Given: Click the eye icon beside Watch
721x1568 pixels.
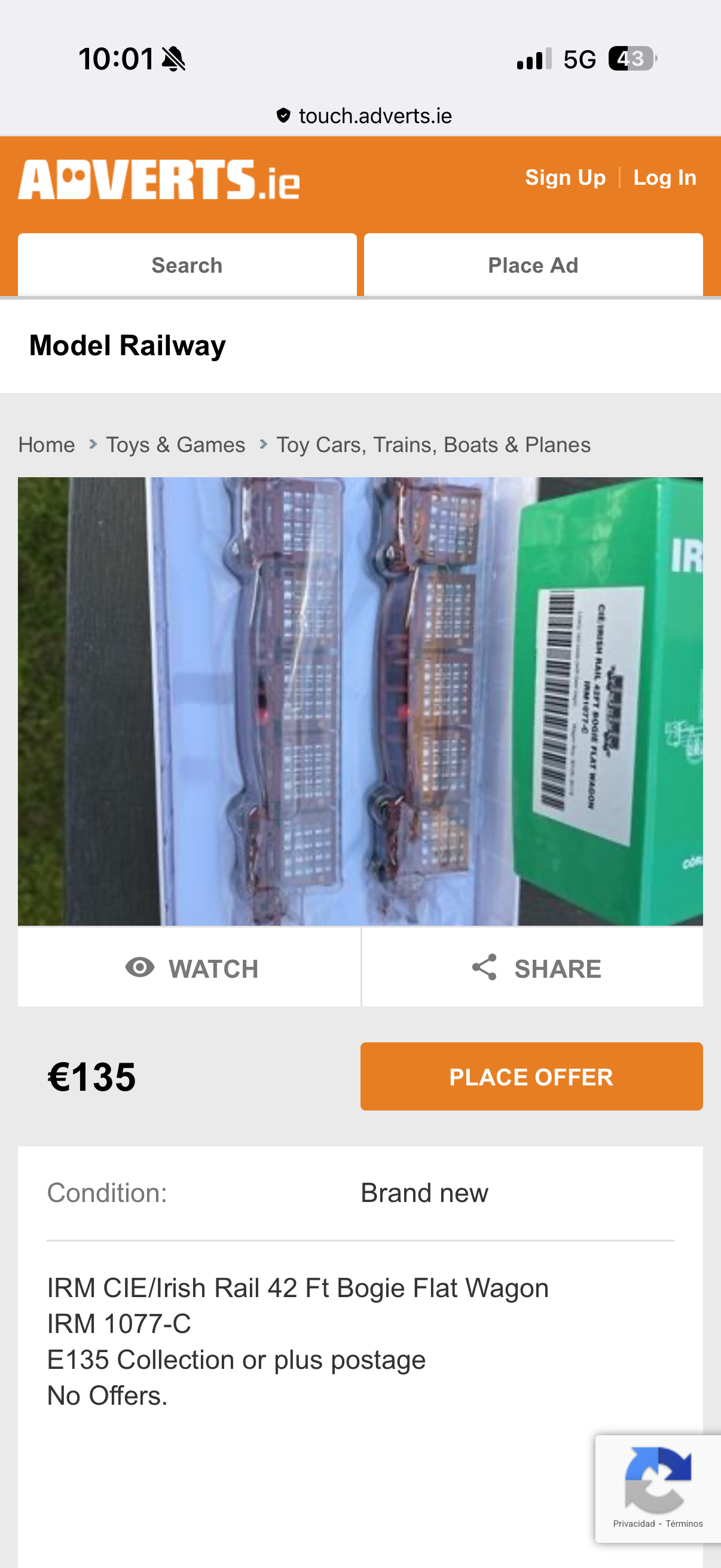Looking at the screenshot, I should click(140, 966).
